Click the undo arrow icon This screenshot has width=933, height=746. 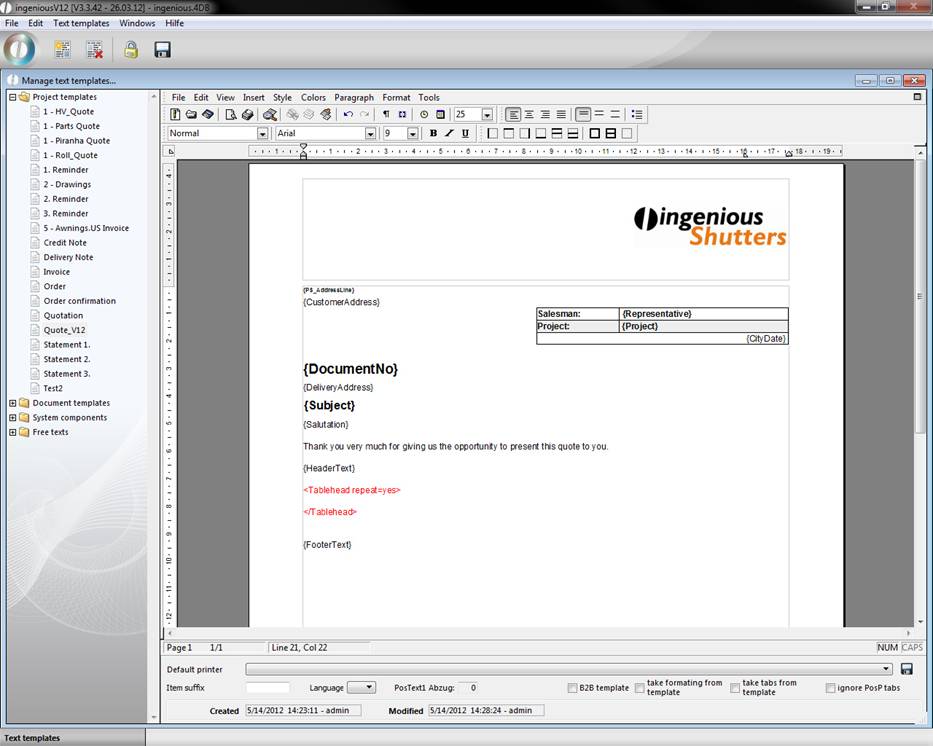tap(348, 115)
